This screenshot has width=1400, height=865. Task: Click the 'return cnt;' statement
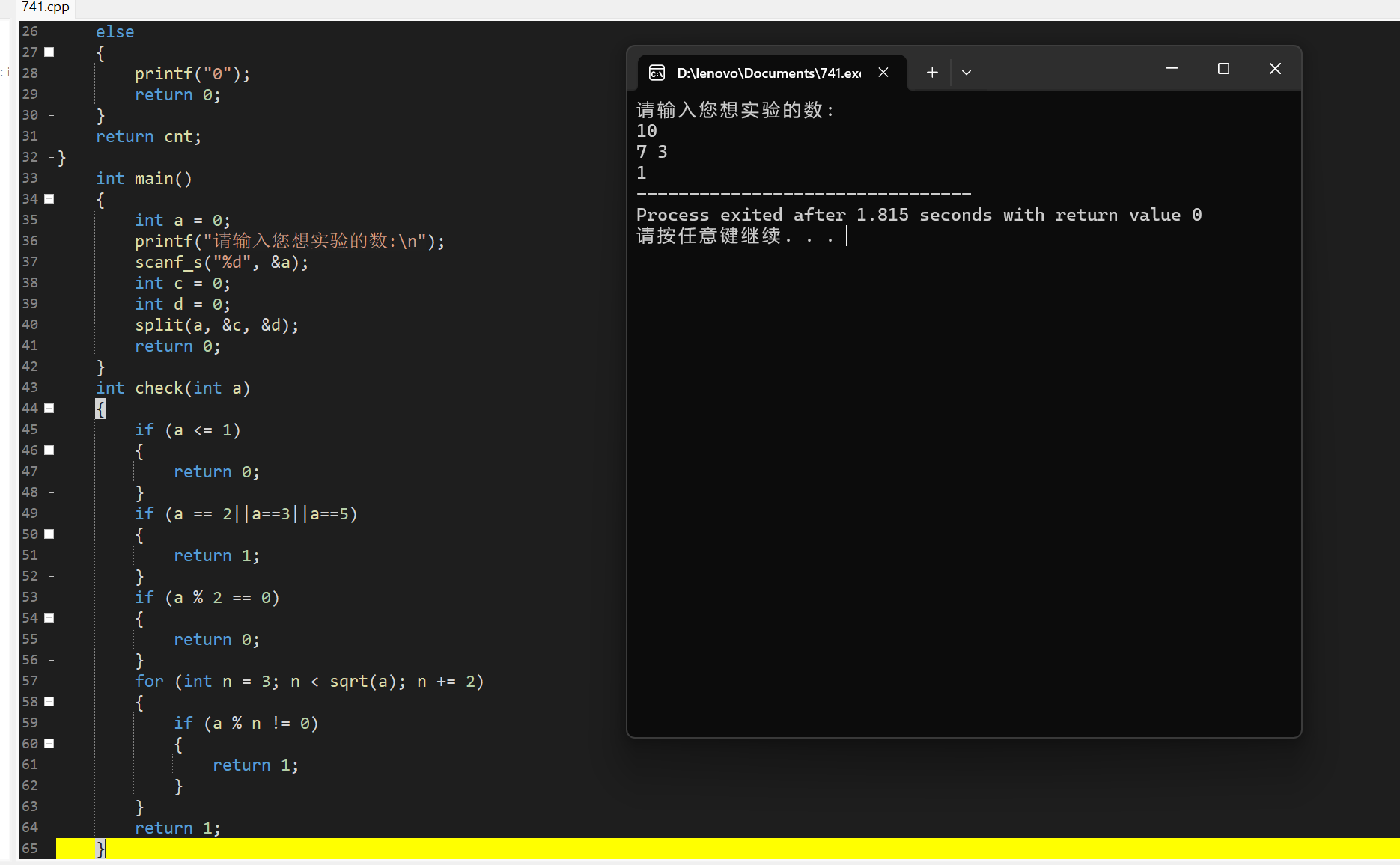coord(149,137)
